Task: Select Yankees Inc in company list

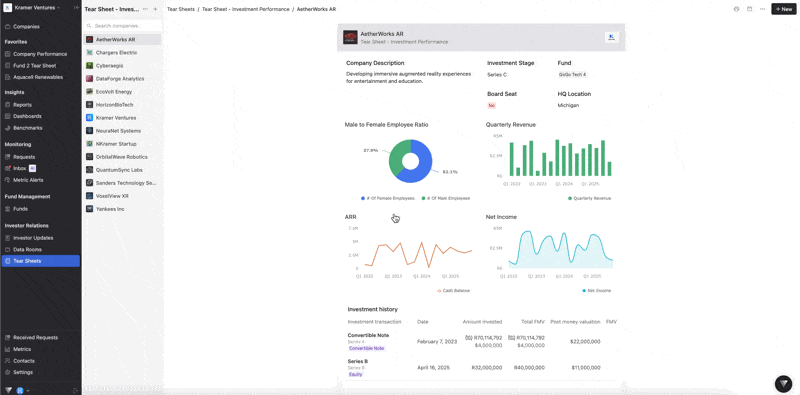Action: tap(122, 209)
